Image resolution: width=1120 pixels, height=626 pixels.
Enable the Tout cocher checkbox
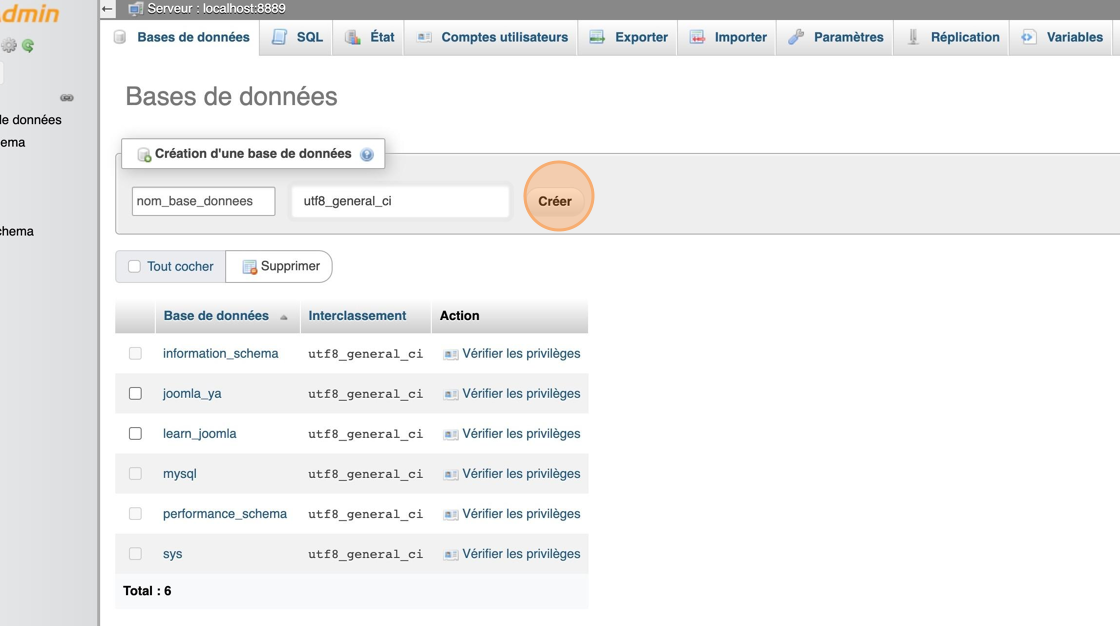point(133,266)
